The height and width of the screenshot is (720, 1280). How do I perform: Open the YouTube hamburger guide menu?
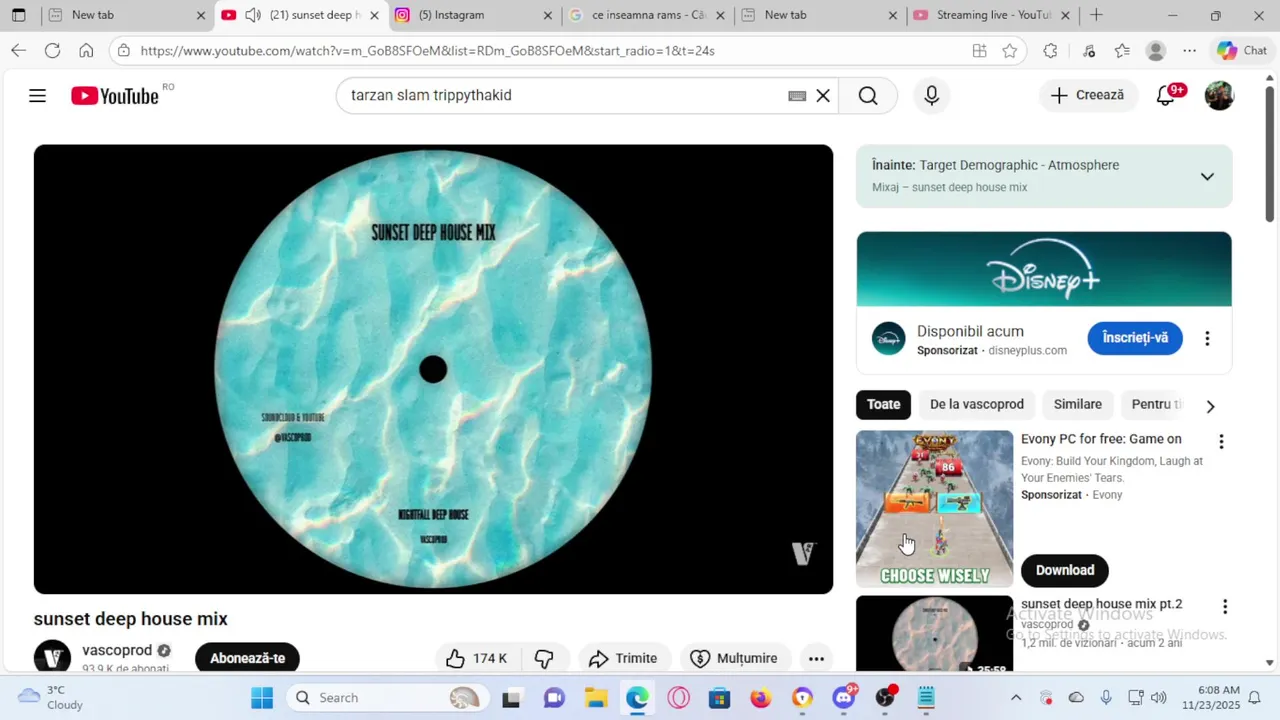click(x=37, y=96)
